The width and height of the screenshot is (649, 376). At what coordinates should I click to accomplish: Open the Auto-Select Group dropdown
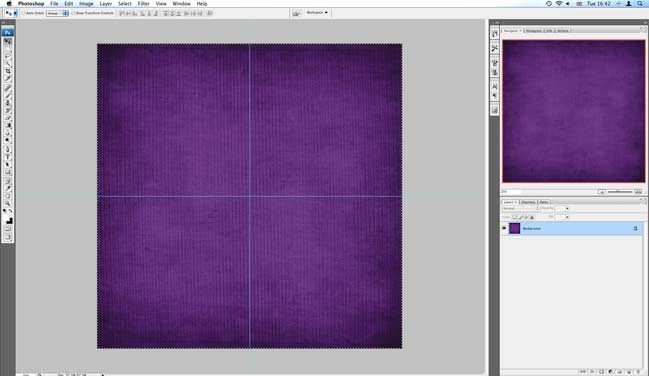pyautogui.click(x=57, y=13)
